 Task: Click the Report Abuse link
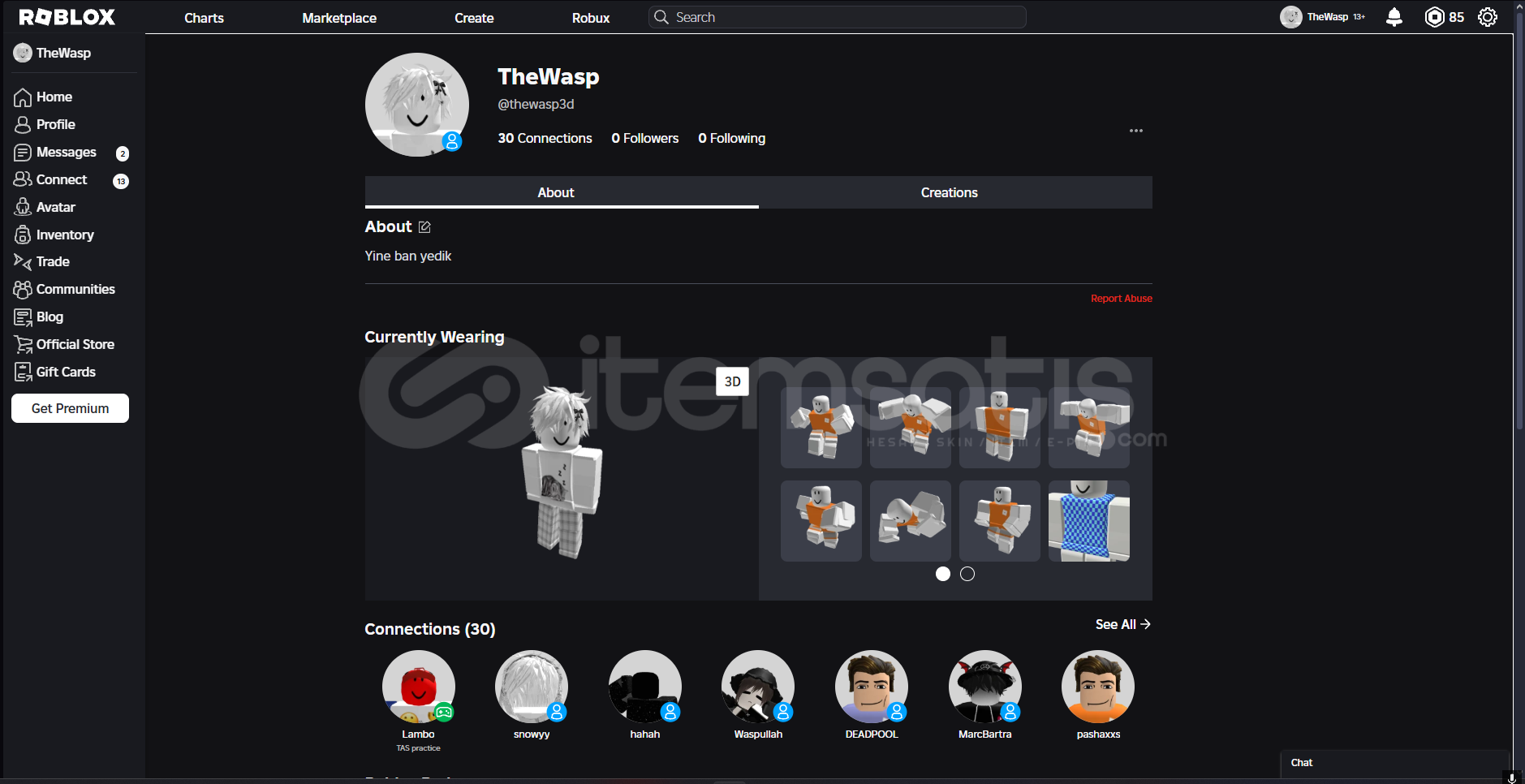tap(1121, 299)
